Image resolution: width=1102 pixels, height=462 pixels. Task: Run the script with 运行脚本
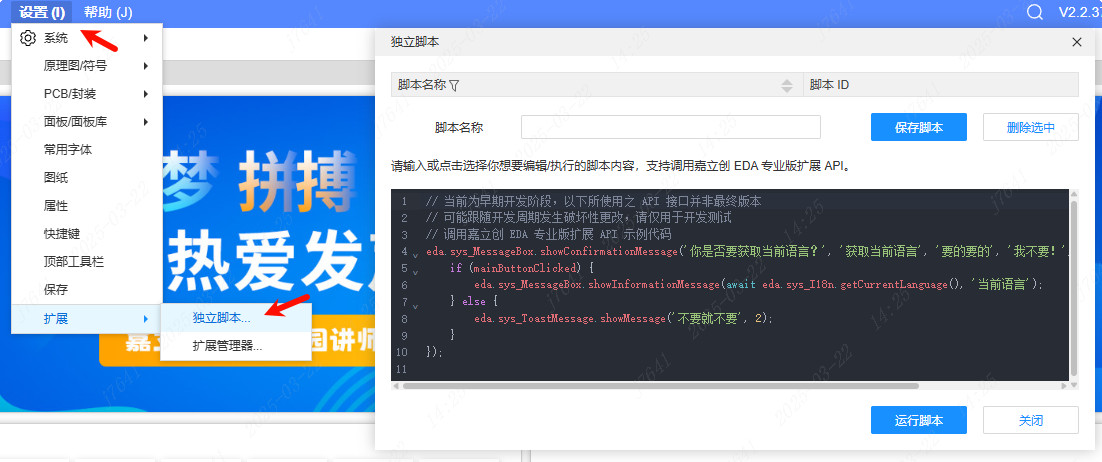pyautogui.click(x=918, y=420)
